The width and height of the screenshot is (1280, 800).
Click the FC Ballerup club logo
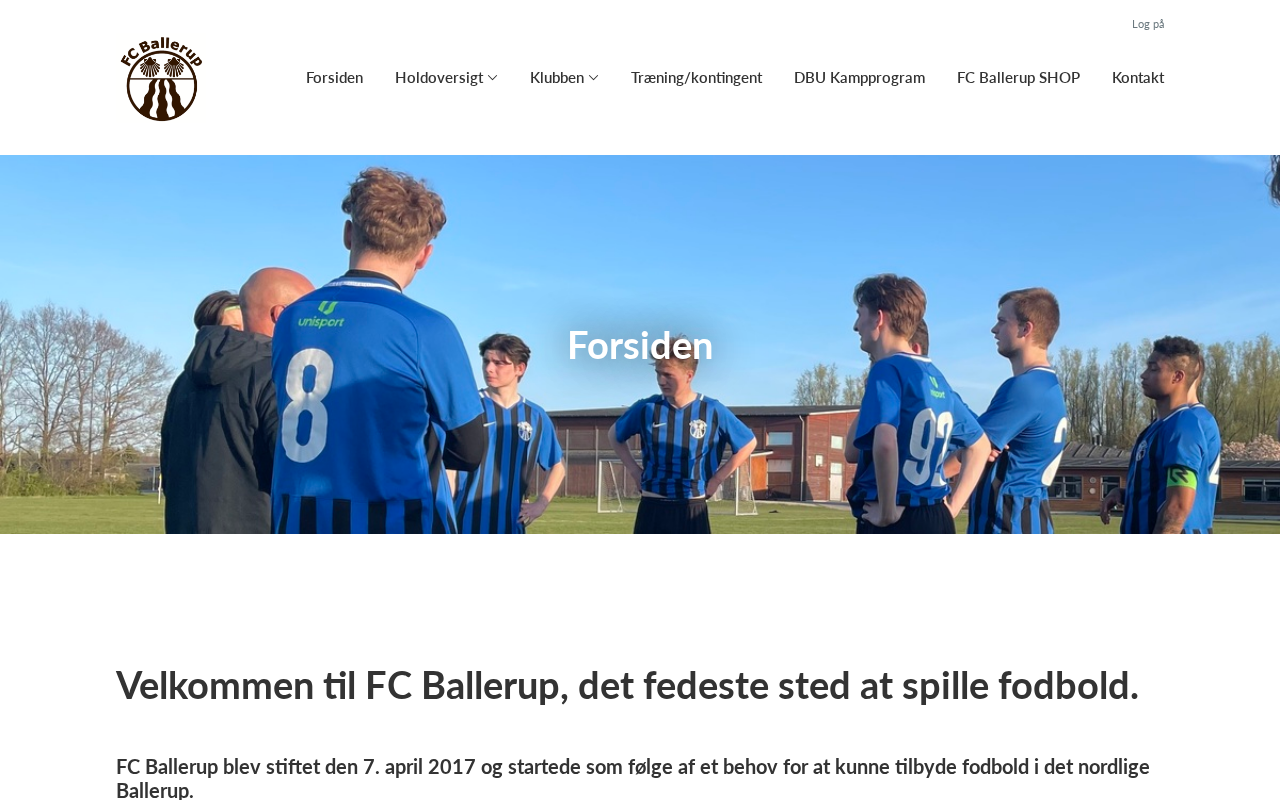pyautogui.click(x=161, y=79)
